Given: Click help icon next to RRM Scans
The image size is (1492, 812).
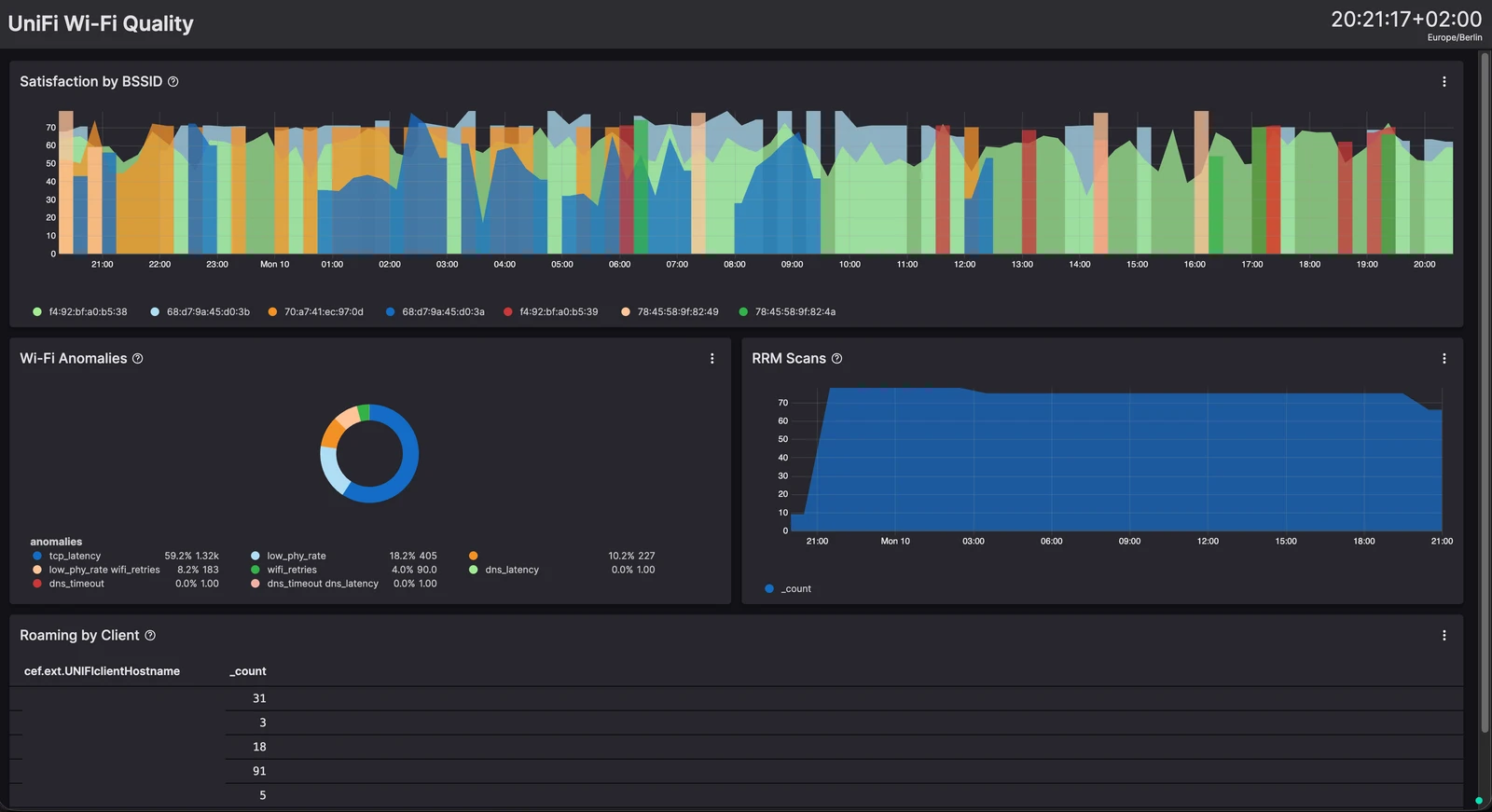Looking at the screenshot, I should point(836,359).
